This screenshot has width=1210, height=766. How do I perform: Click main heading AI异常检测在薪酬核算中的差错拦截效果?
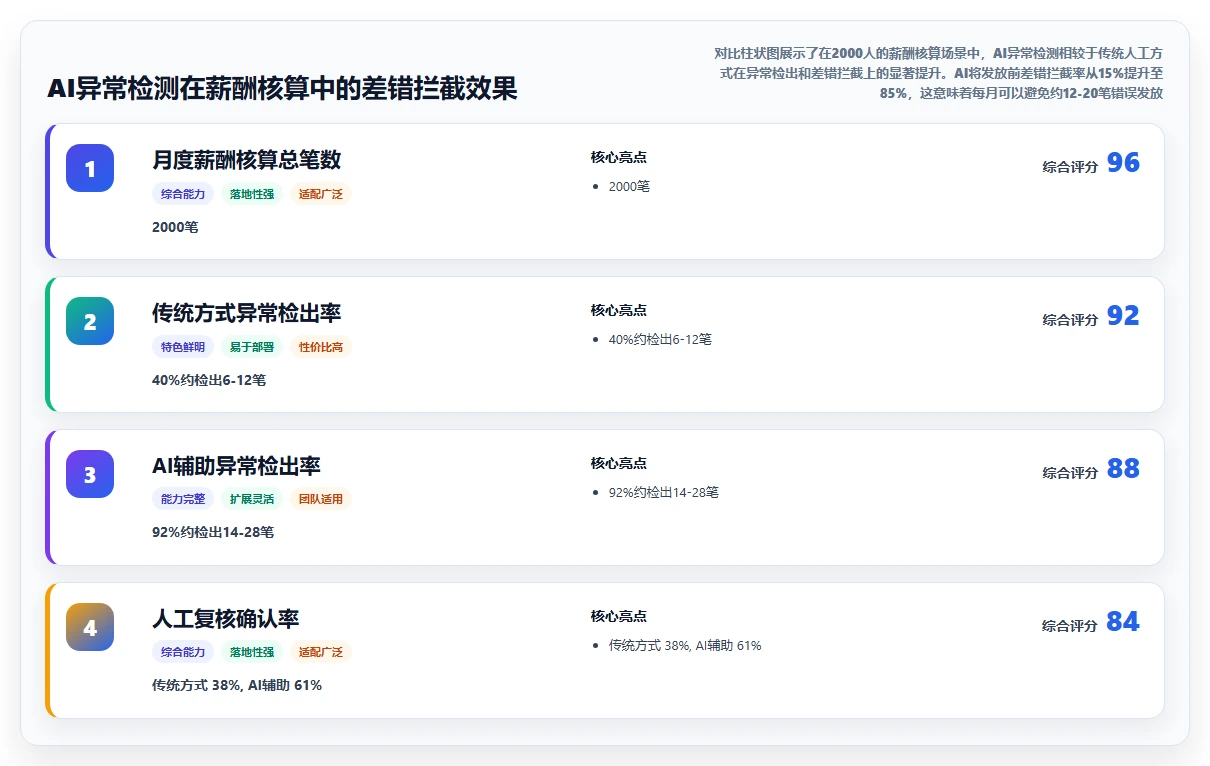tap(282, 88)
